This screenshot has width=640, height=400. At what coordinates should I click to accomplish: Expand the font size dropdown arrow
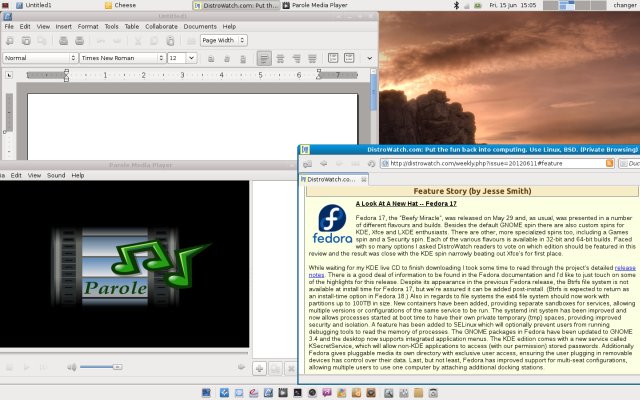(191, 58)
